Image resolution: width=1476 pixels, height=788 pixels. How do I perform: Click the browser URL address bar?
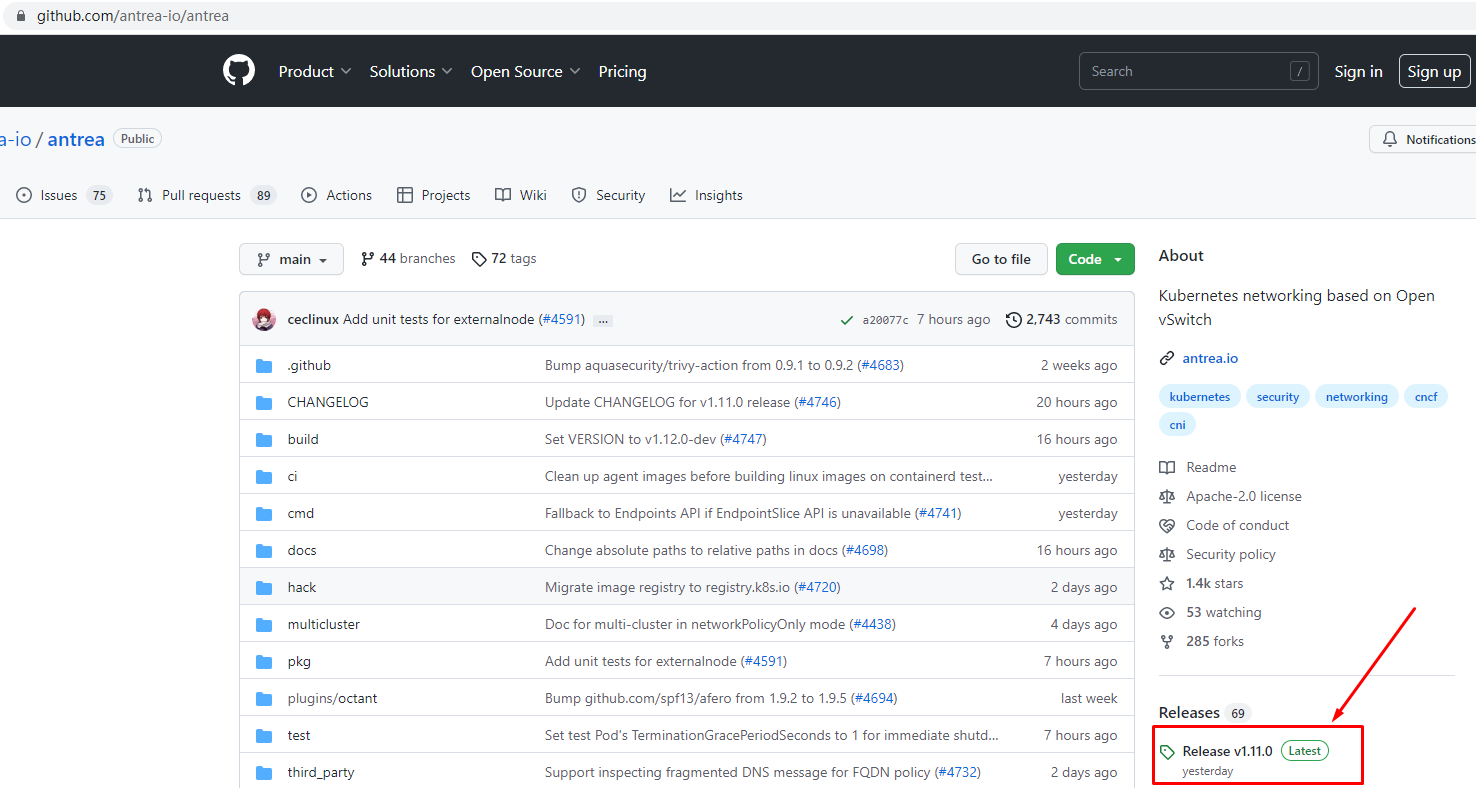(738, 16)
